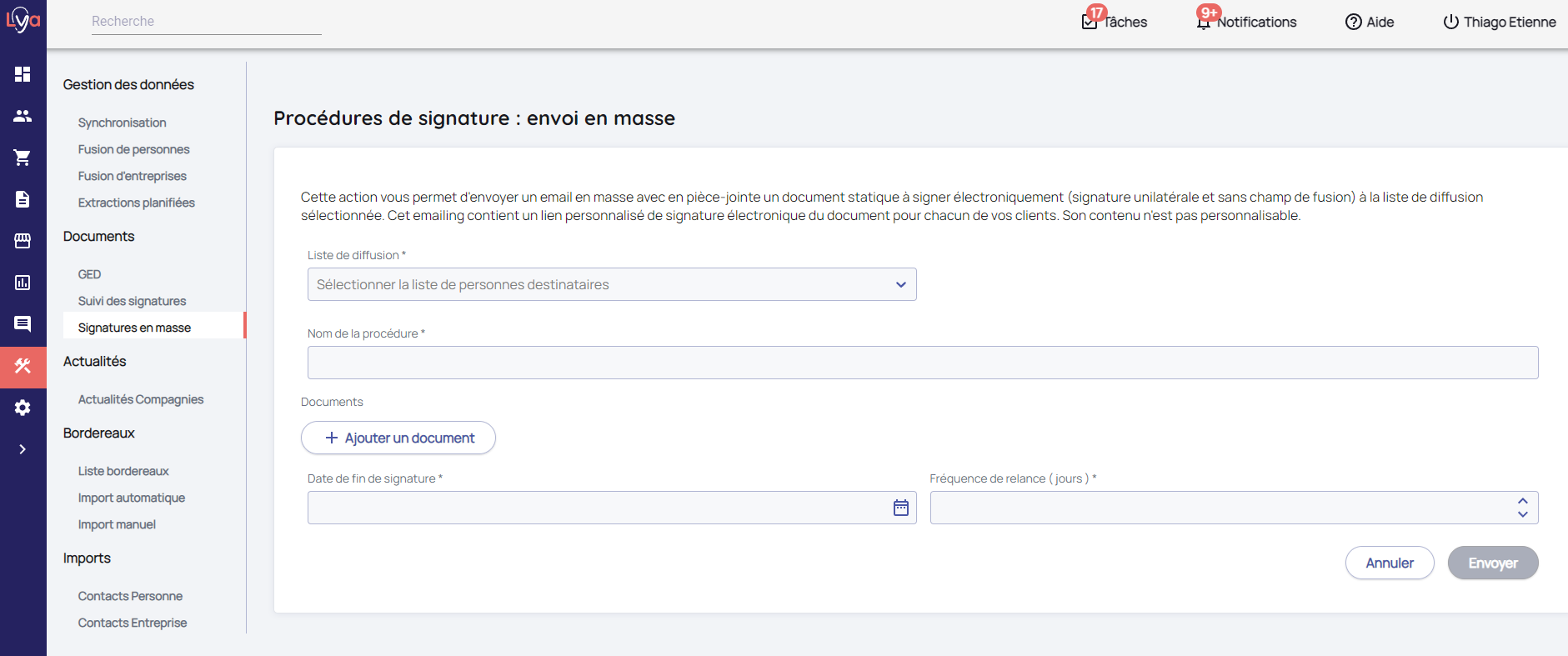Focus the Nom de la procédure field
Viewport: 1568px width, 656px height.
(922, 363)
